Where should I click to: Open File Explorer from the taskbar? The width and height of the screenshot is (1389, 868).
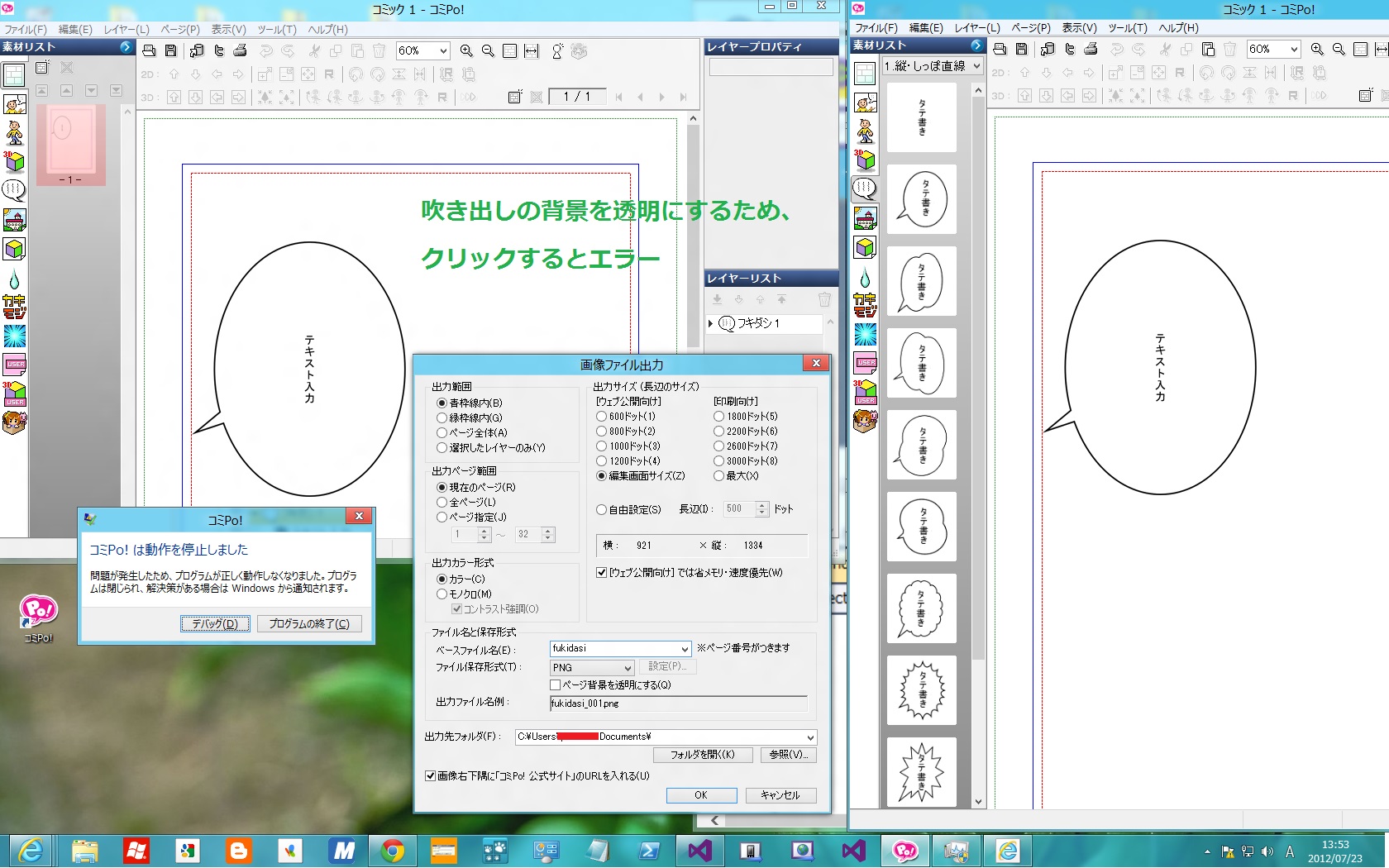[84, 851]
